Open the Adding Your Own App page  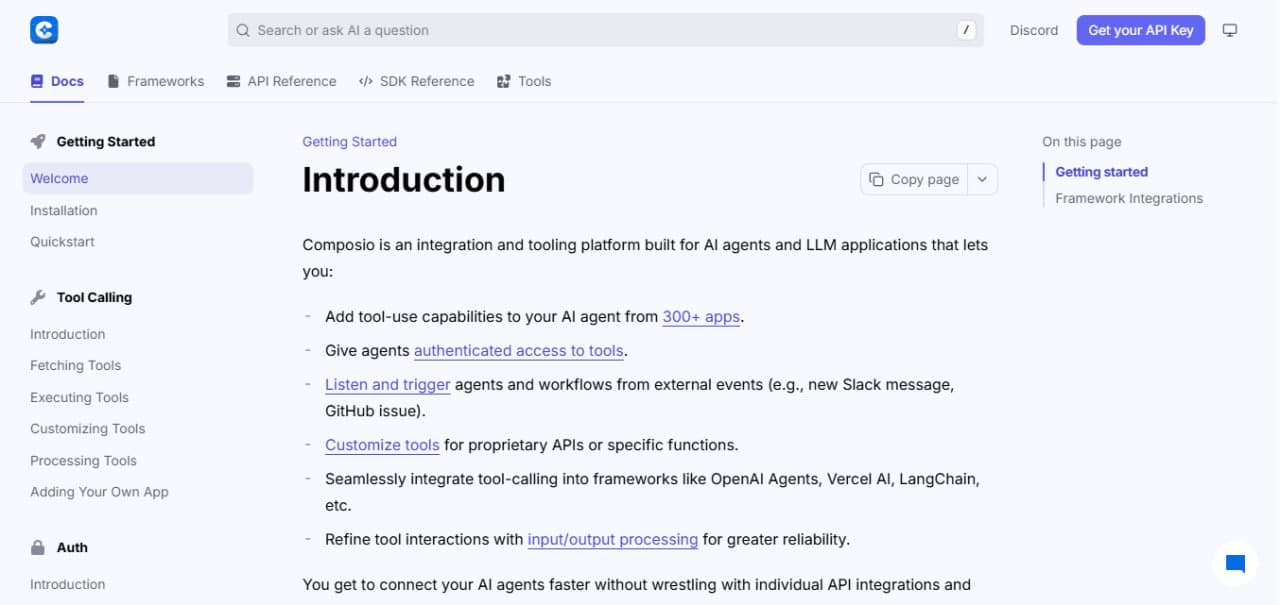99,491
